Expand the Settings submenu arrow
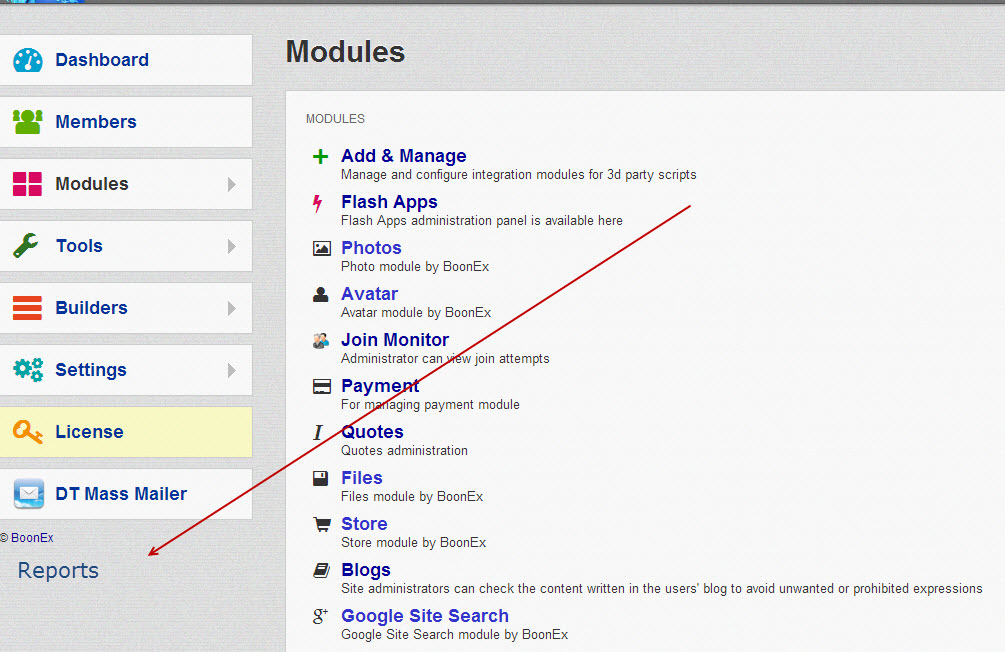Image resolution: width=1005 pixels, height=652 pixels. coord(232,370)
